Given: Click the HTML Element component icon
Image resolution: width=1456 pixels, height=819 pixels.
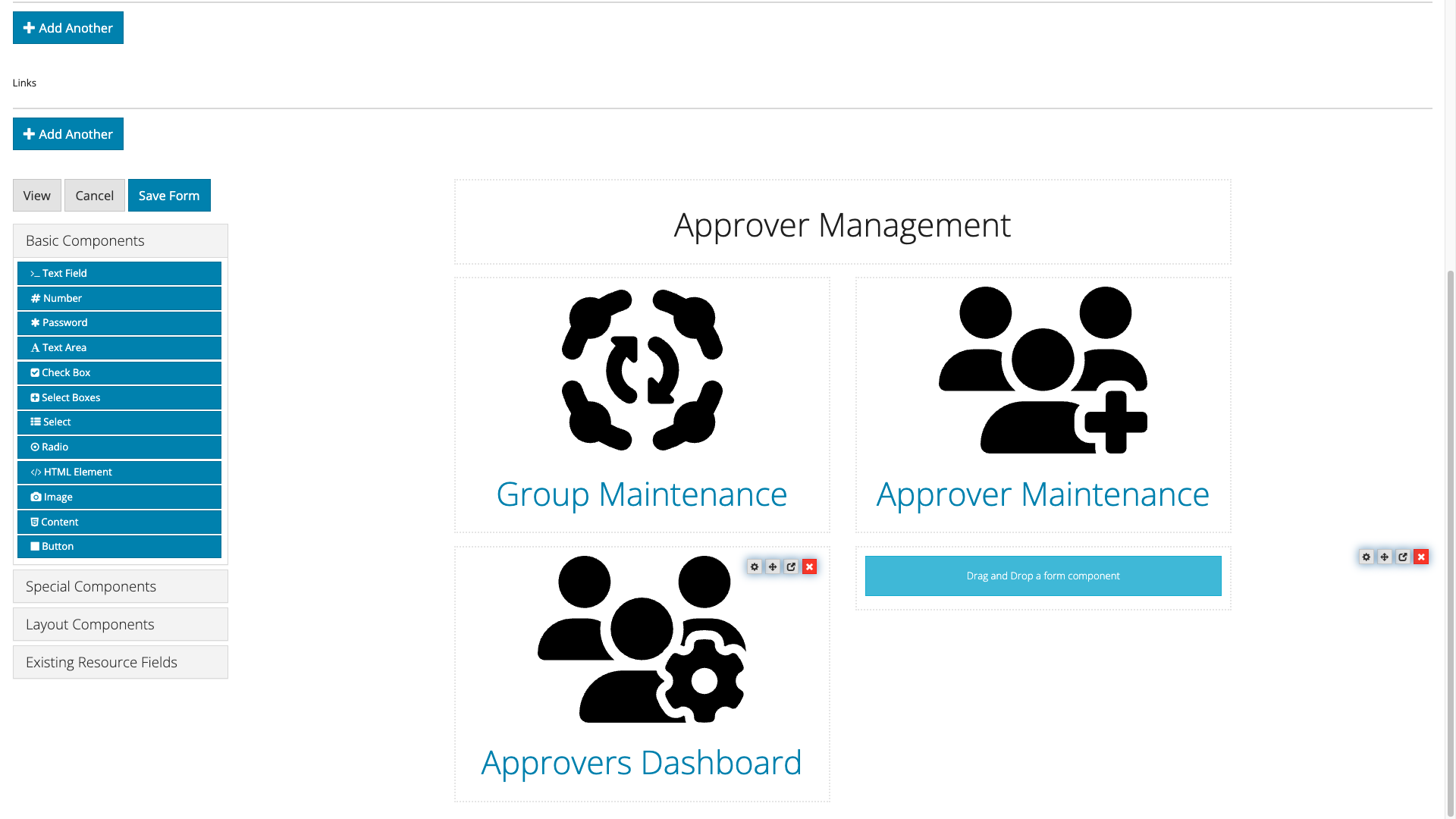Looking at the screenshot, I should (x=35, y=471).
